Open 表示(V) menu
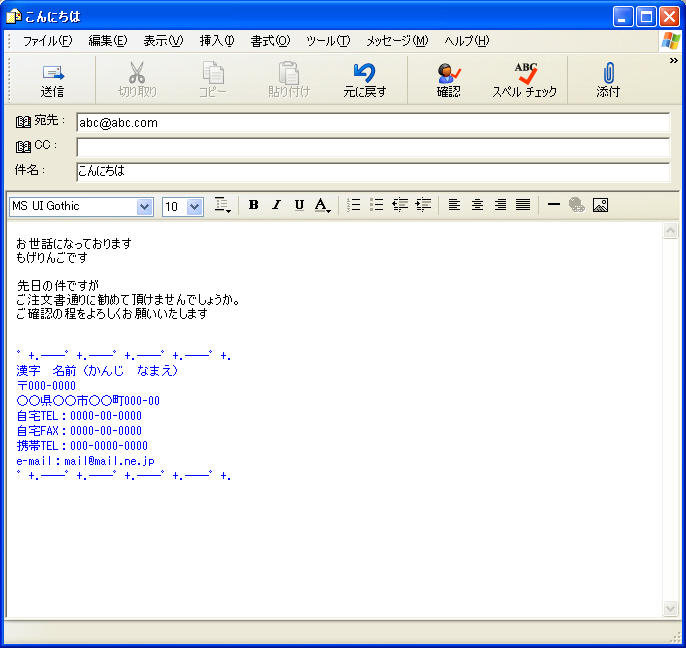The height and width of the screenshot is (648, 686). click(163, 41)
